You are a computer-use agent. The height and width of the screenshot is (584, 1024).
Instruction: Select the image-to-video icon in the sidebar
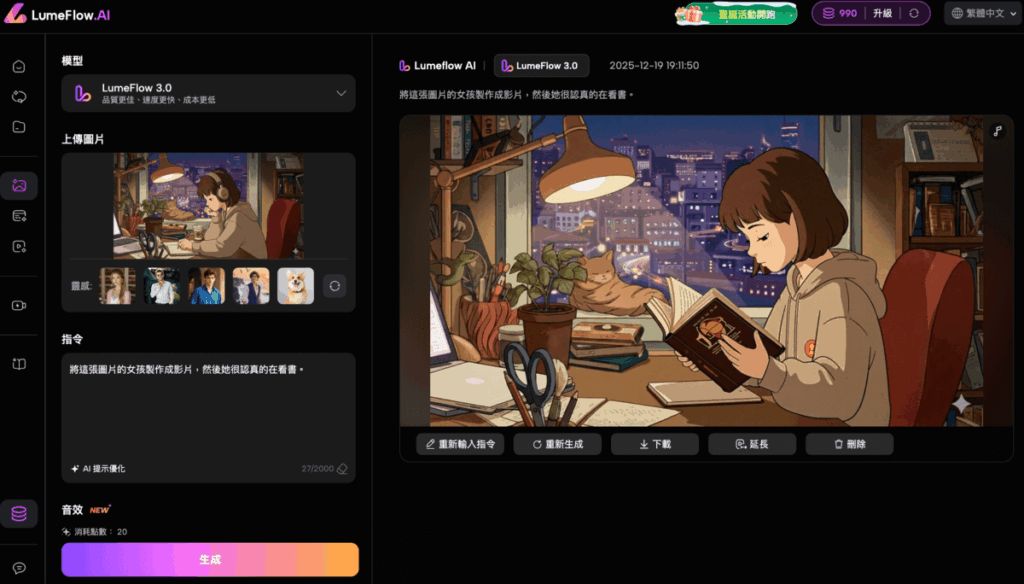(19, 185)
